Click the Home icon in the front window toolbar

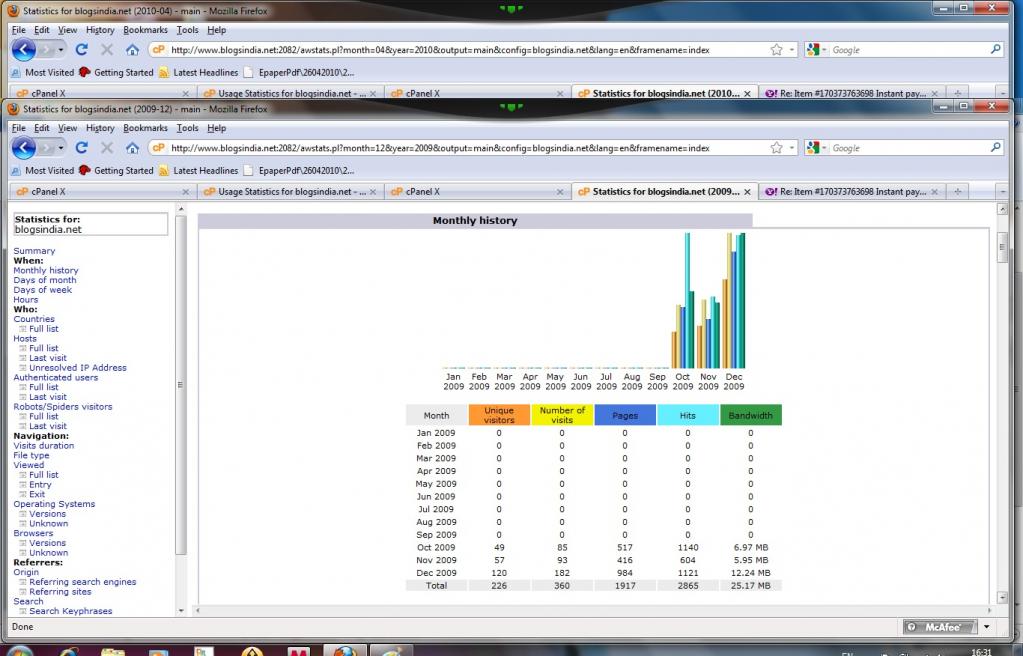[132, 148]
